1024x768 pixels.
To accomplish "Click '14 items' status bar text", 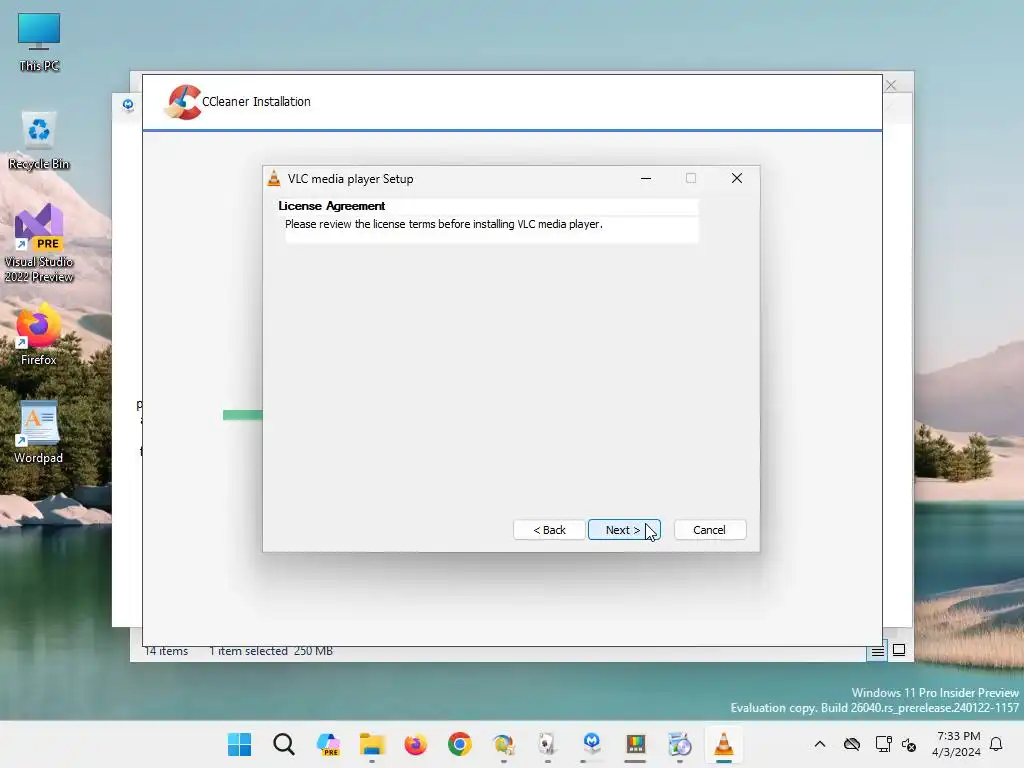I will click(x=166, y=651).
